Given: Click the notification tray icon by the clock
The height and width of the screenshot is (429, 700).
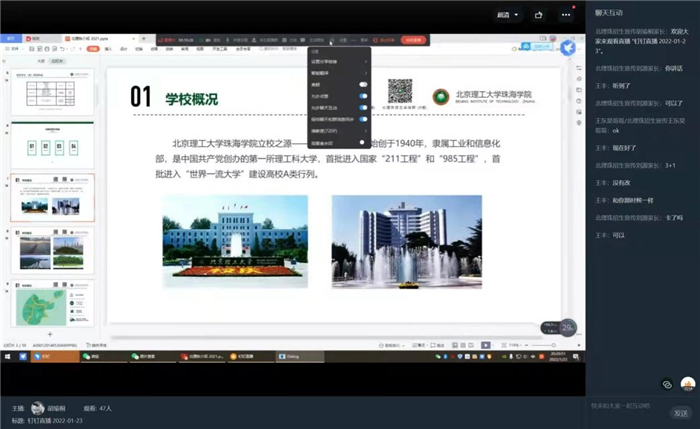Looking at the screenshot, I should 576,356.
